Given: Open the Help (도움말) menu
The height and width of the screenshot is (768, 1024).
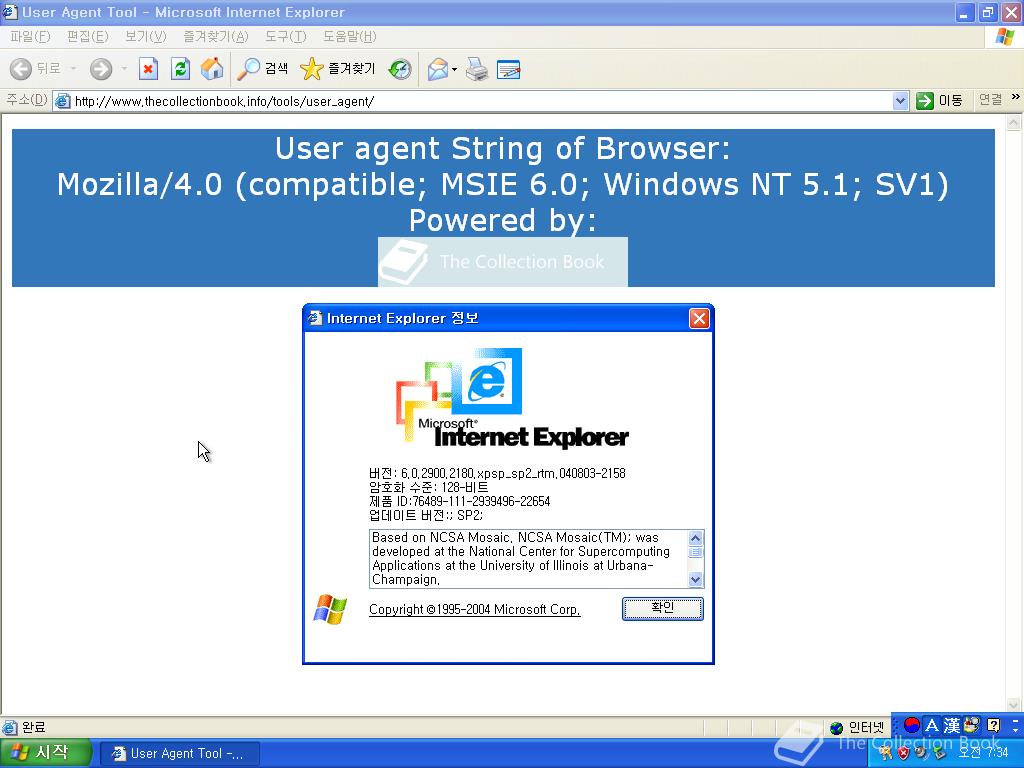Looking at the screenshot, I should point(349,37).
